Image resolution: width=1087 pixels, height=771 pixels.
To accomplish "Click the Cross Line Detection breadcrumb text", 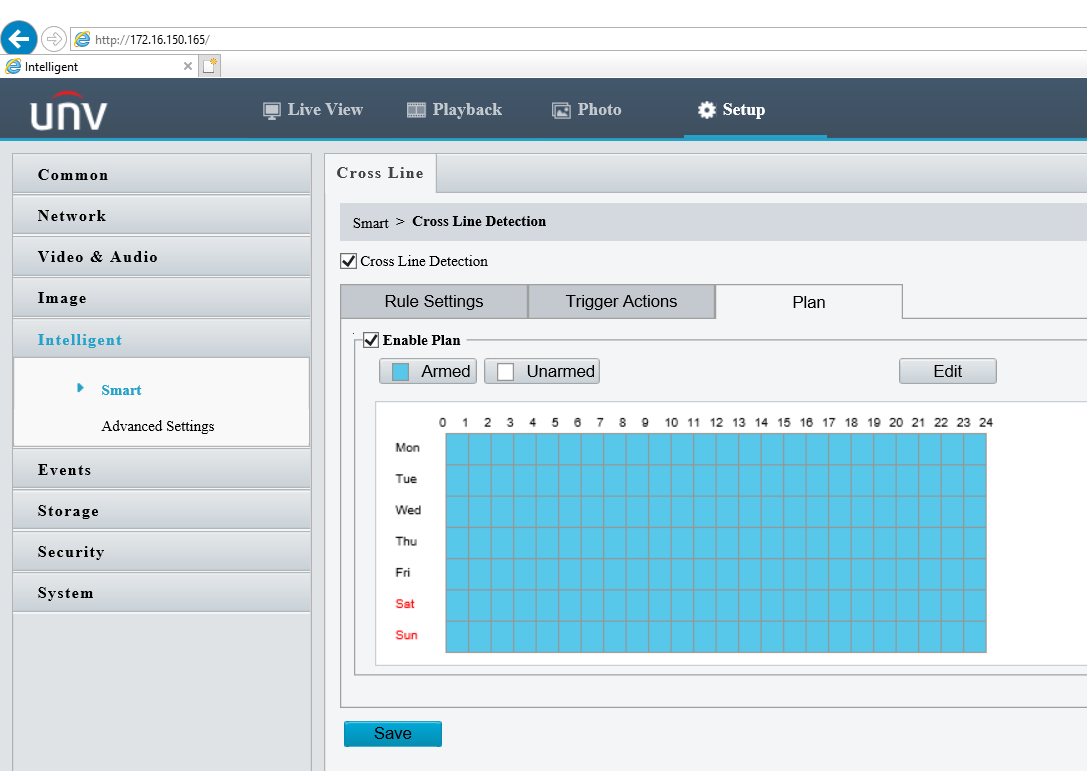I will tap(479, 221).
